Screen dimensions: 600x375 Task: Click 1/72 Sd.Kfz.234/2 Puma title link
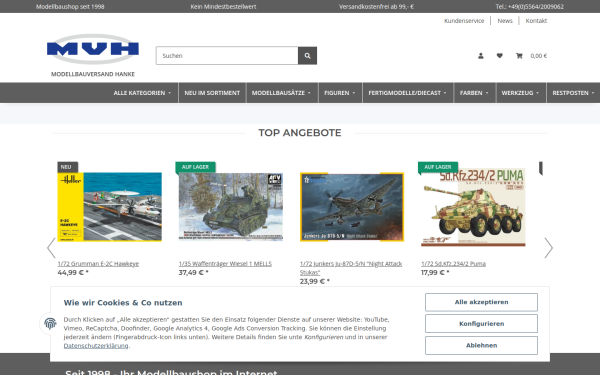453,264
